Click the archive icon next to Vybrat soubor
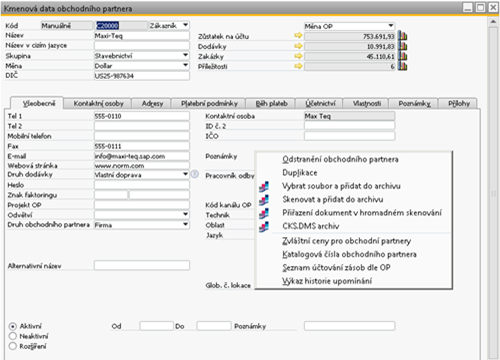Screen dimensions: 500x360 [264, 186]
